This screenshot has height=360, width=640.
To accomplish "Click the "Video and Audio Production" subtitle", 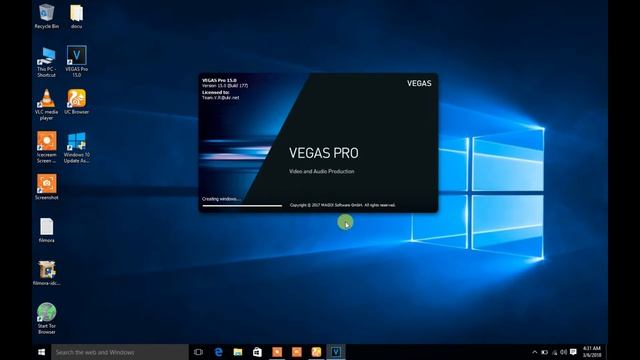I will (322, 171).
